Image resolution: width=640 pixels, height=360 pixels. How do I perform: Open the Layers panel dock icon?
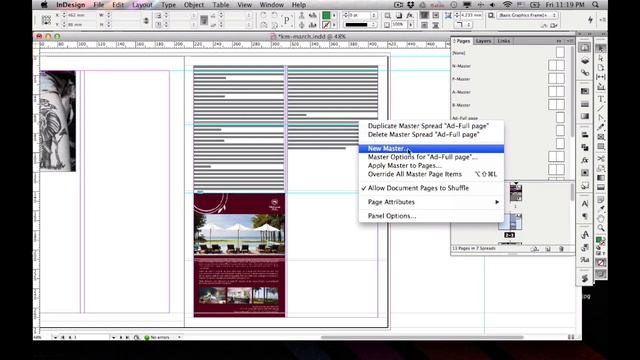[x=585, y=60]
